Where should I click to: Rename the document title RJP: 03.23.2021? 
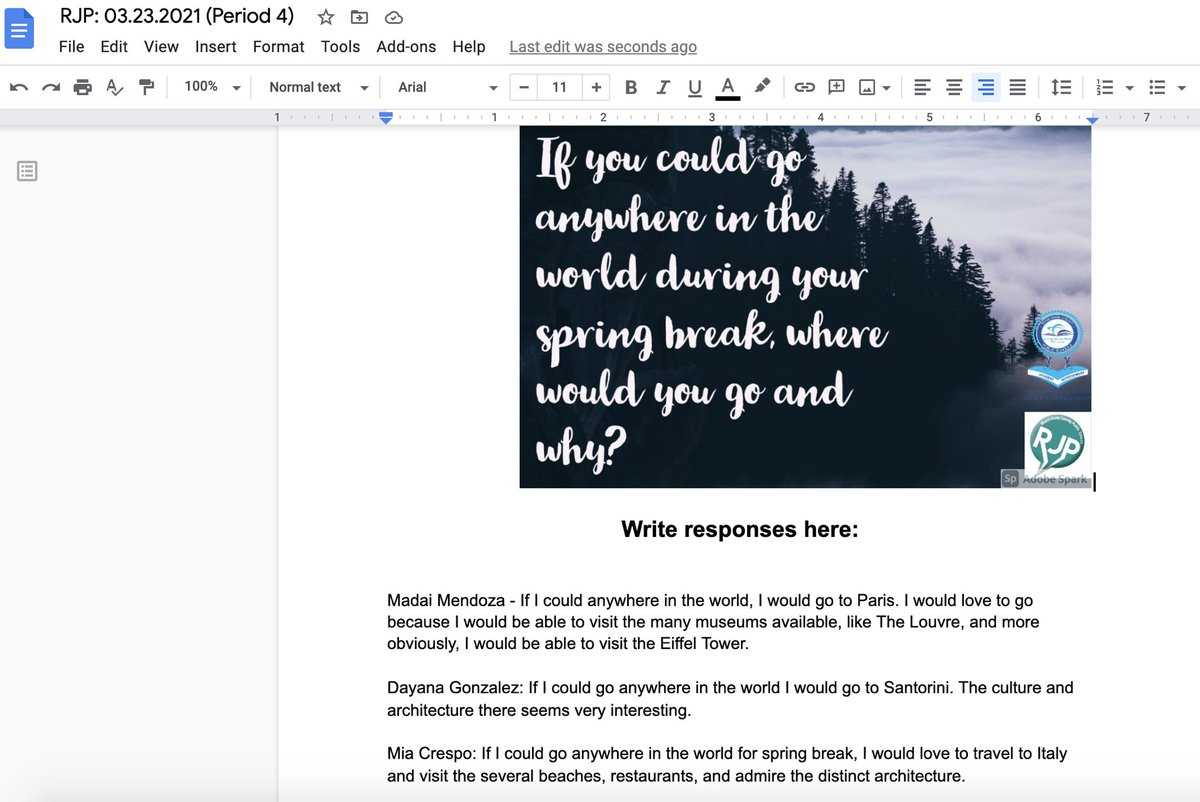point(177,16)
